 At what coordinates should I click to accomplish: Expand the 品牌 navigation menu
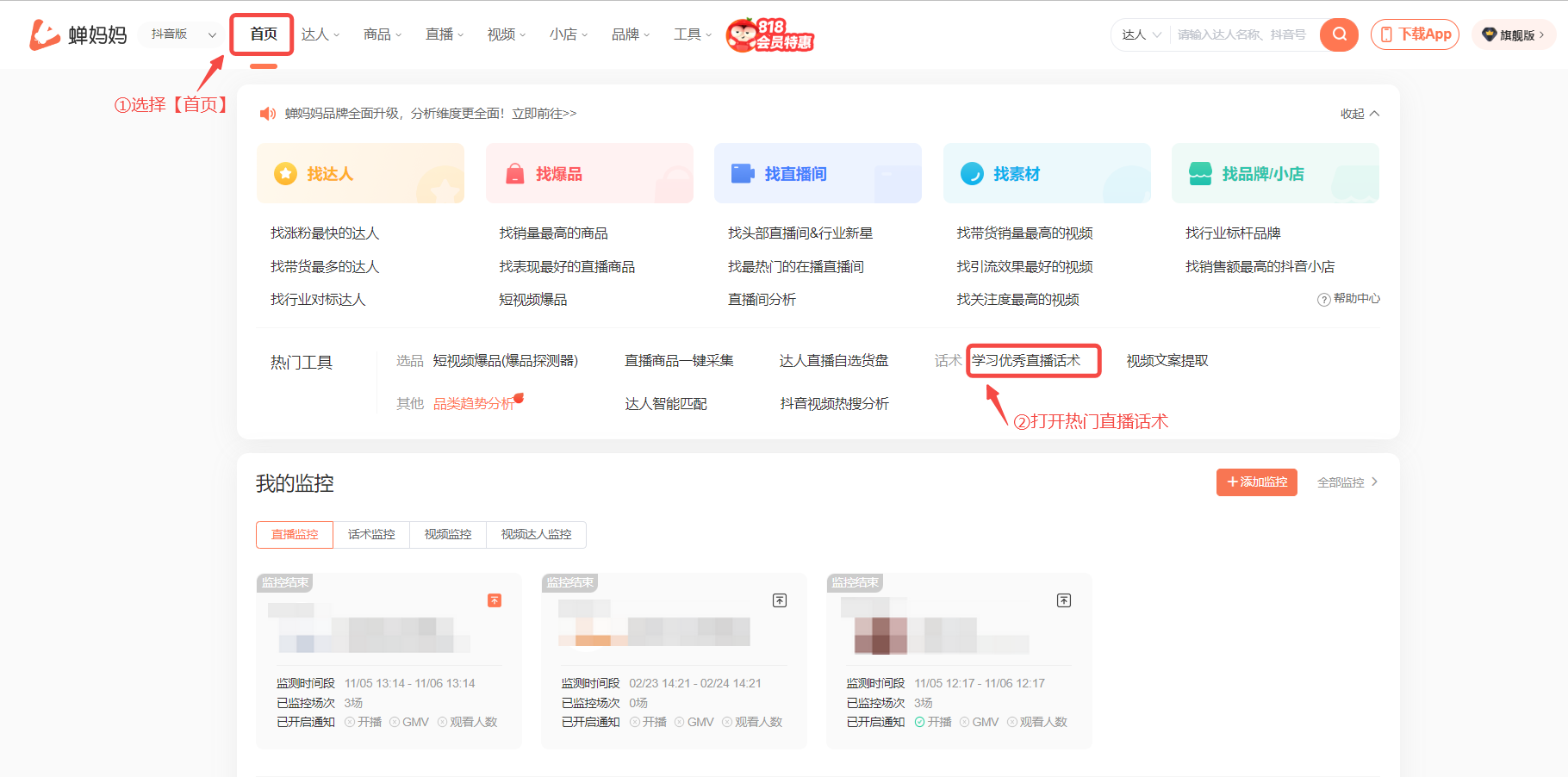pyautogui.click(x=631, y=34)
